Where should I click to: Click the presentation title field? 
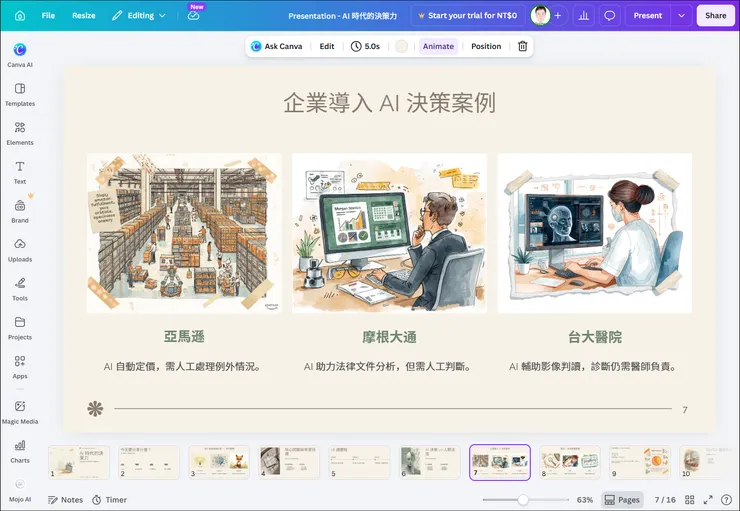tap(343, 16)
